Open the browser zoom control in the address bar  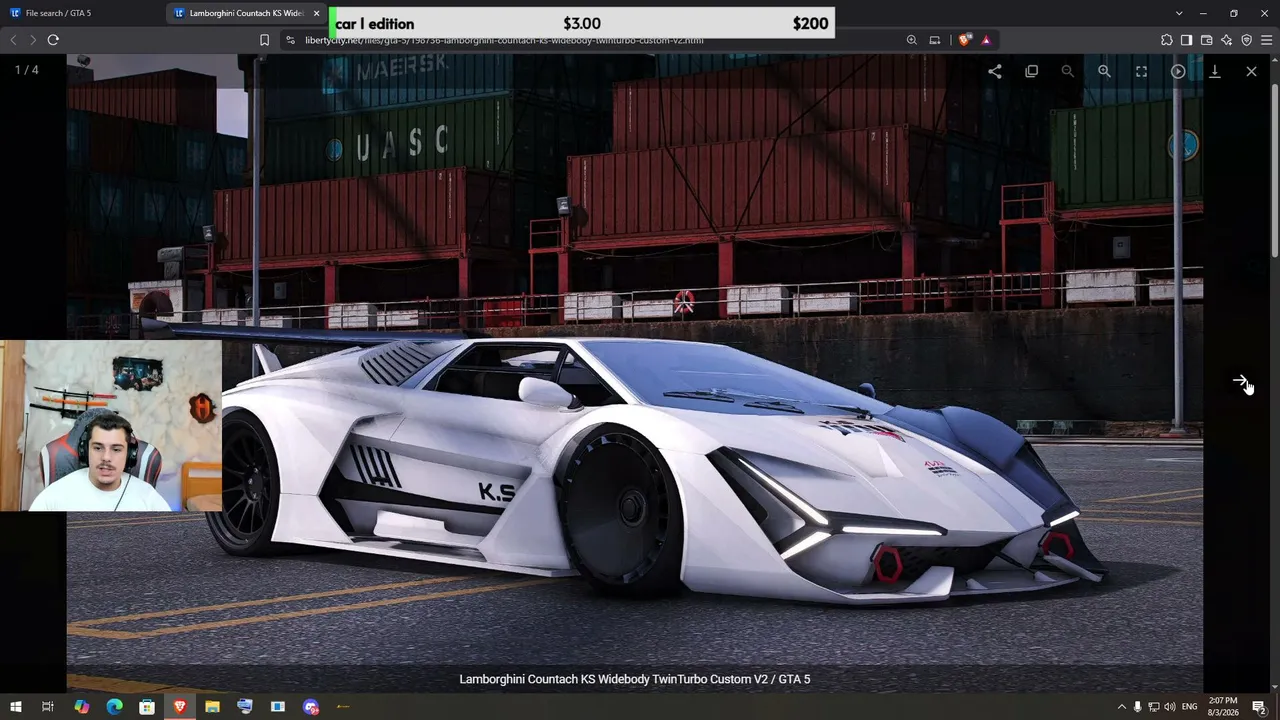(911, 40)
